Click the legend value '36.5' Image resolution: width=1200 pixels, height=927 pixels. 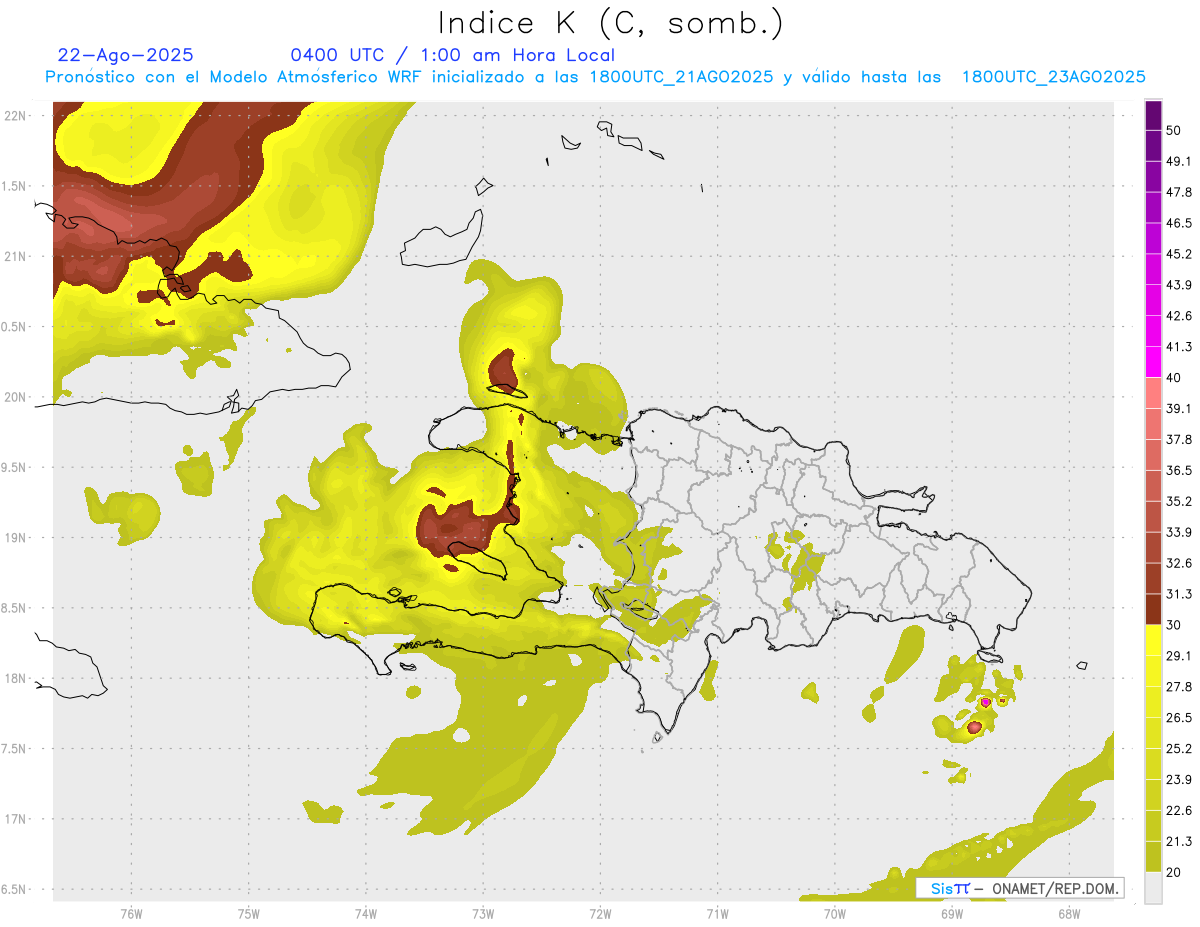[1179, 470]
